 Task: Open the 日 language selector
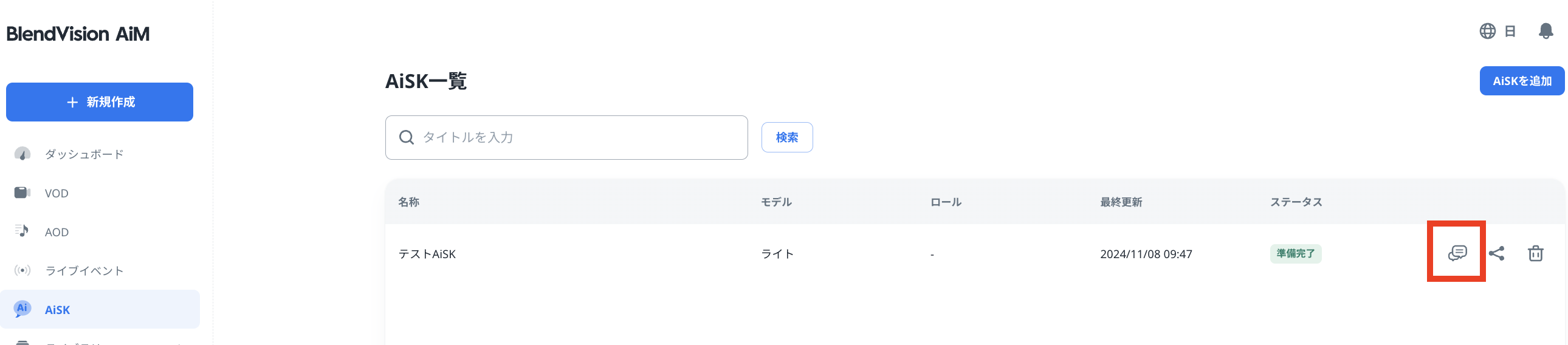(x=1510, y=31)
